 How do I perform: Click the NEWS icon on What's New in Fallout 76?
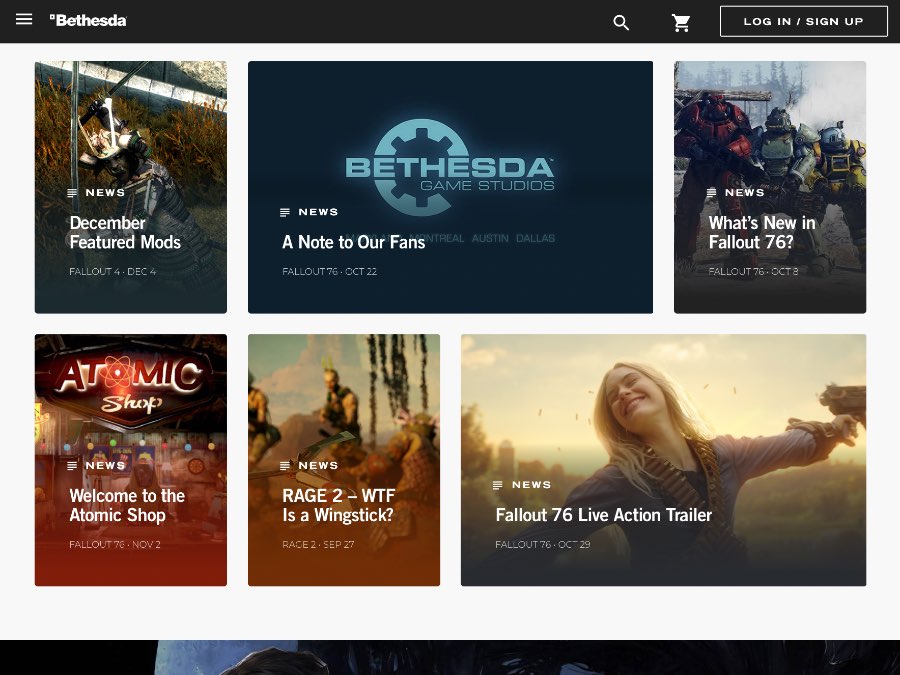click(x=710, y=192)
